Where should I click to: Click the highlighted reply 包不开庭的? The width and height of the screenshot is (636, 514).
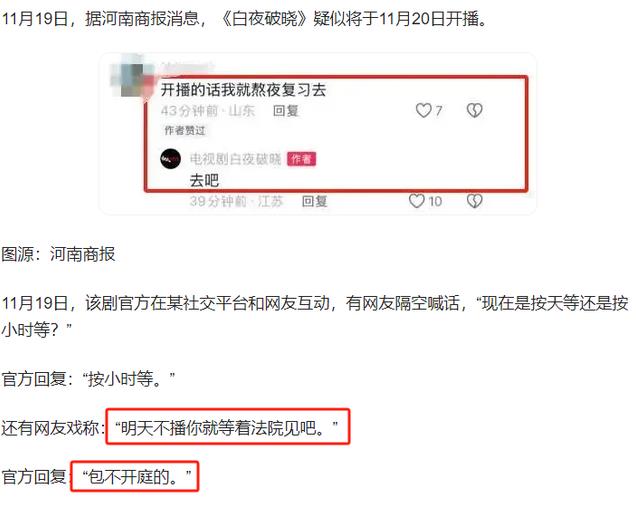click(x=137, y=477)
